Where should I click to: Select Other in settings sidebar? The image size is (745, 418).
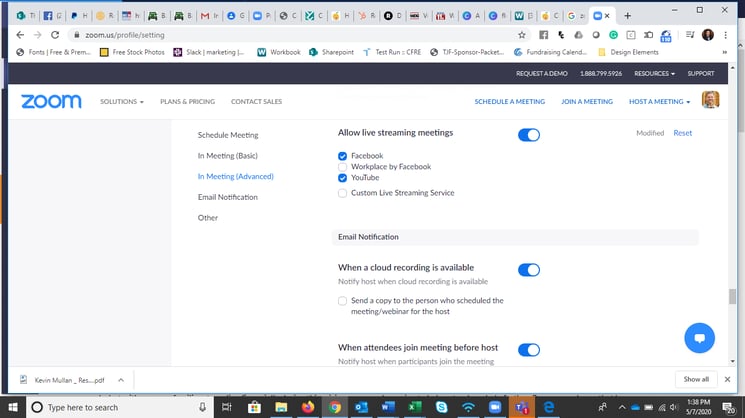tap(208, 218)
